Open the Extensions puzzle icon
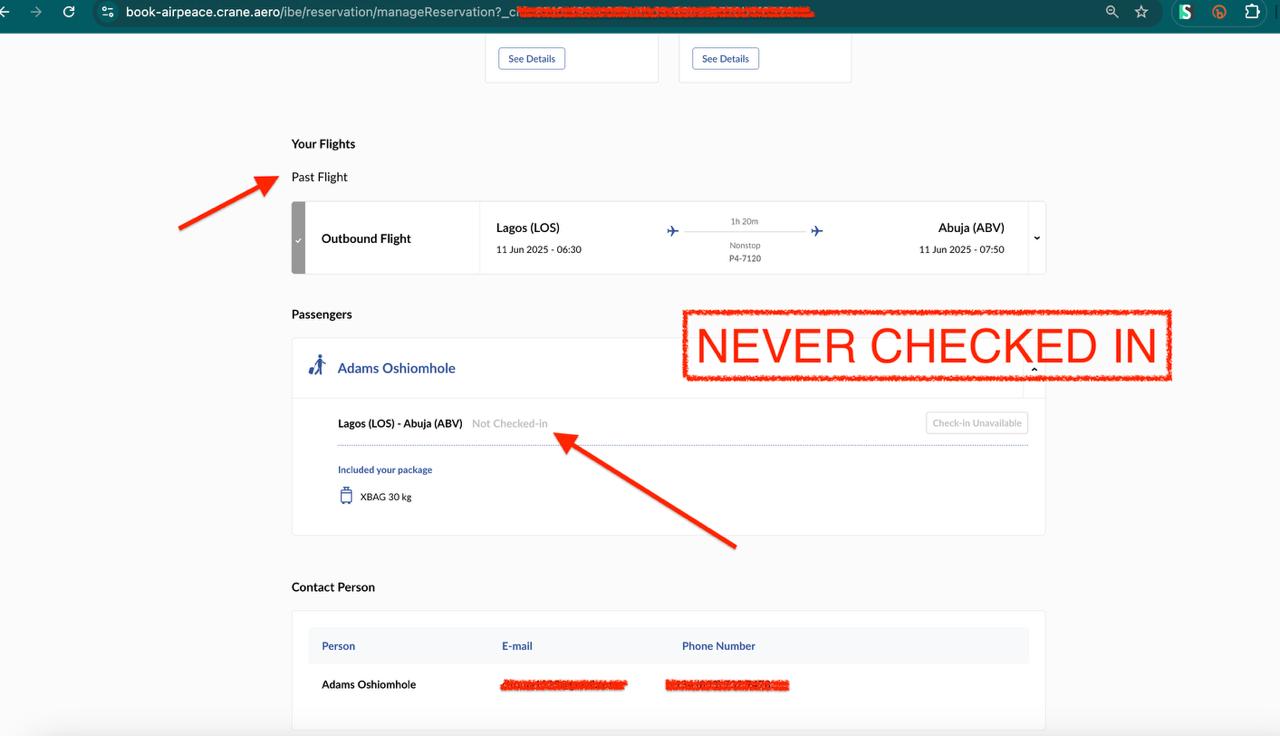This screenshot has width=1280, height=736. point(1252,12)
